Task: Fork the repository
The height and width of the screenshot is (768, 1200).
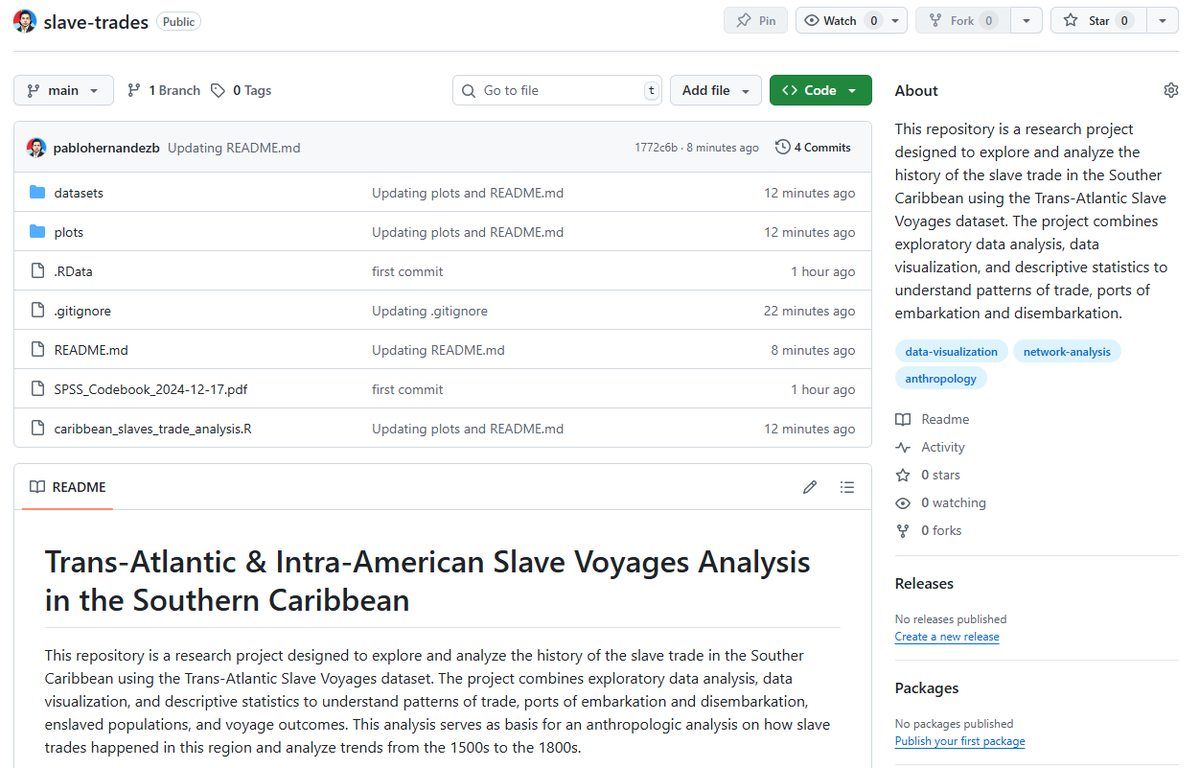Action: click(x=962, y=20)
